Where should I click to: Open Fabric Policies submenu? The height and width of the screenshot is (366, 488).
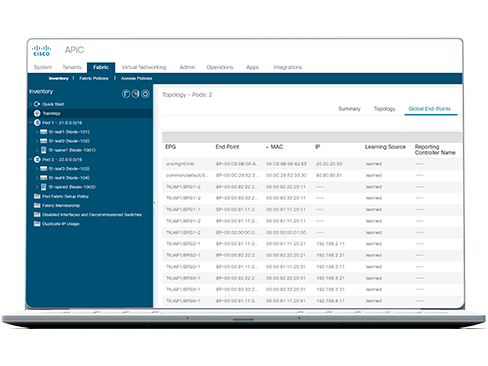click(94, 78)
